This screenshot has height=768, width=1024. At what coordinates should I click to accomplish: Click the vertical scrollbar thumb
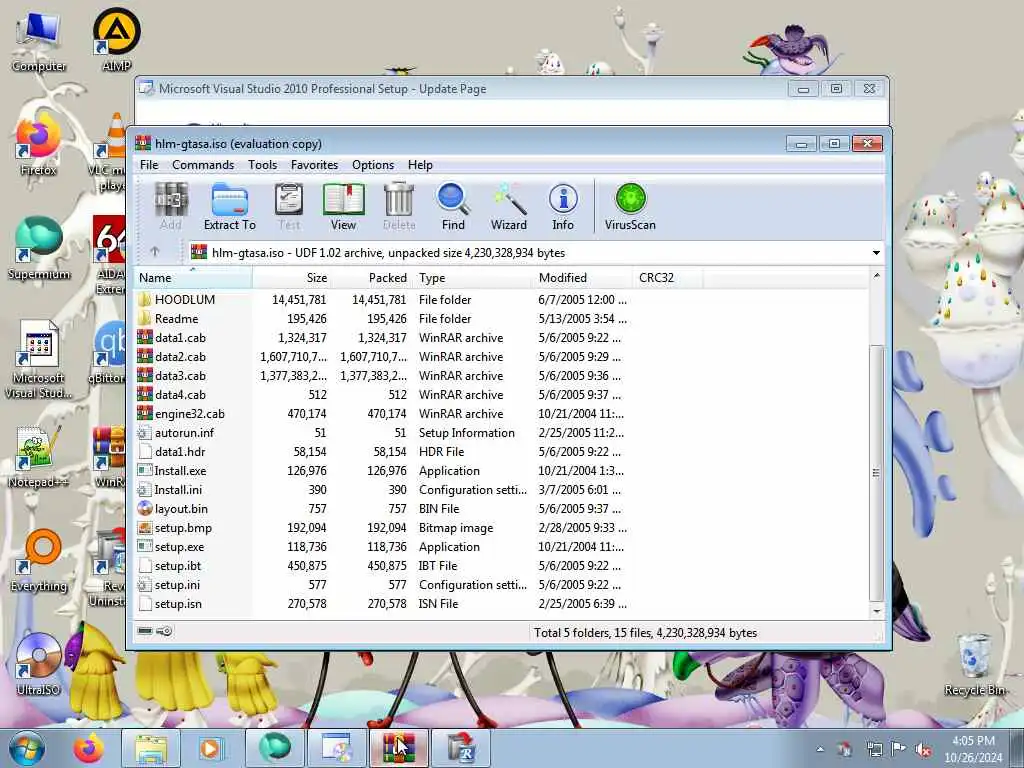(876, 472)
